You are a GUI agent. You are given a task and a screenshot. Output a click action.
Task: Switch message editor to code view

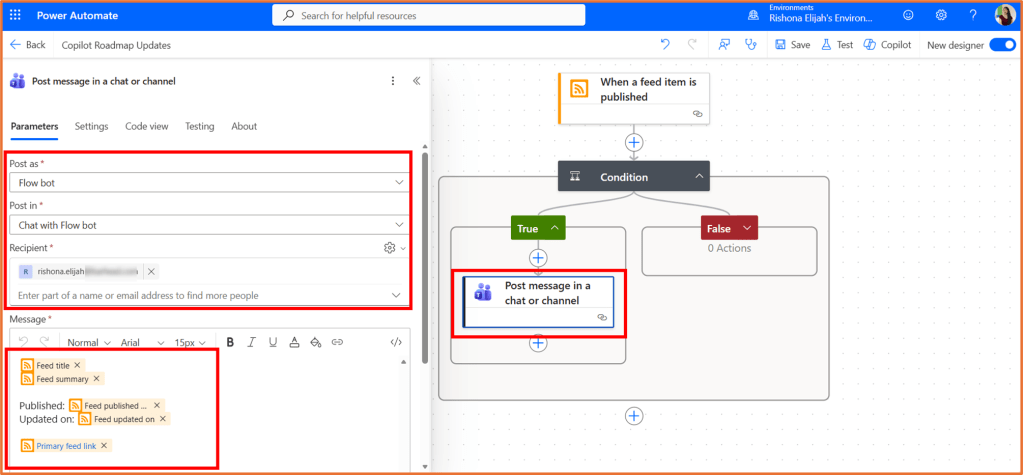[395, 342]
